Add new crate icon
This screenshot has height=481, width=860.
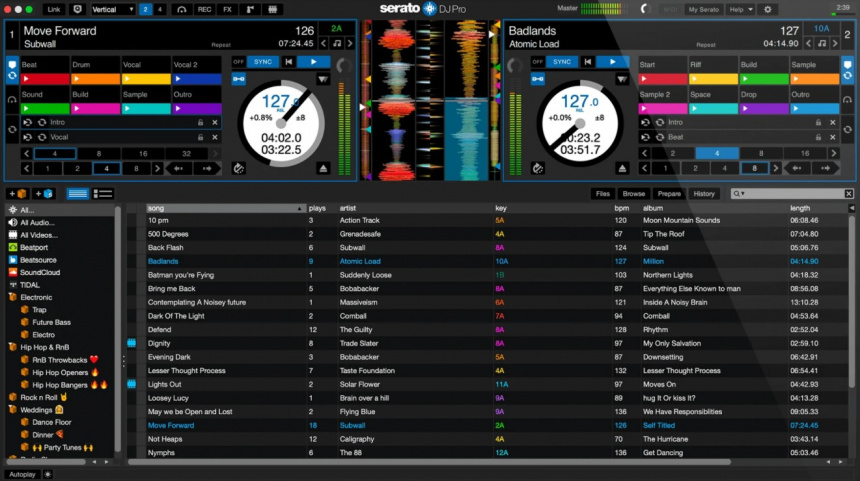tap(18, 194)
